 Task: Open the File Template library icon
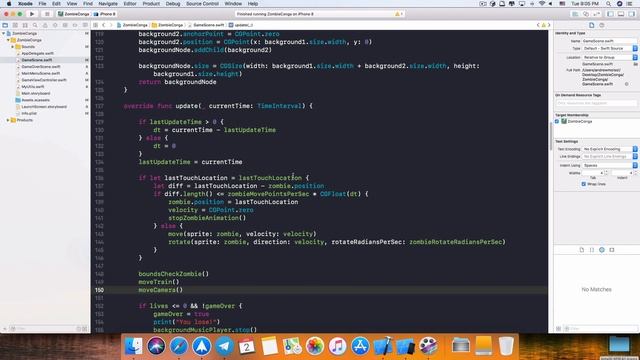coord(582,250)
